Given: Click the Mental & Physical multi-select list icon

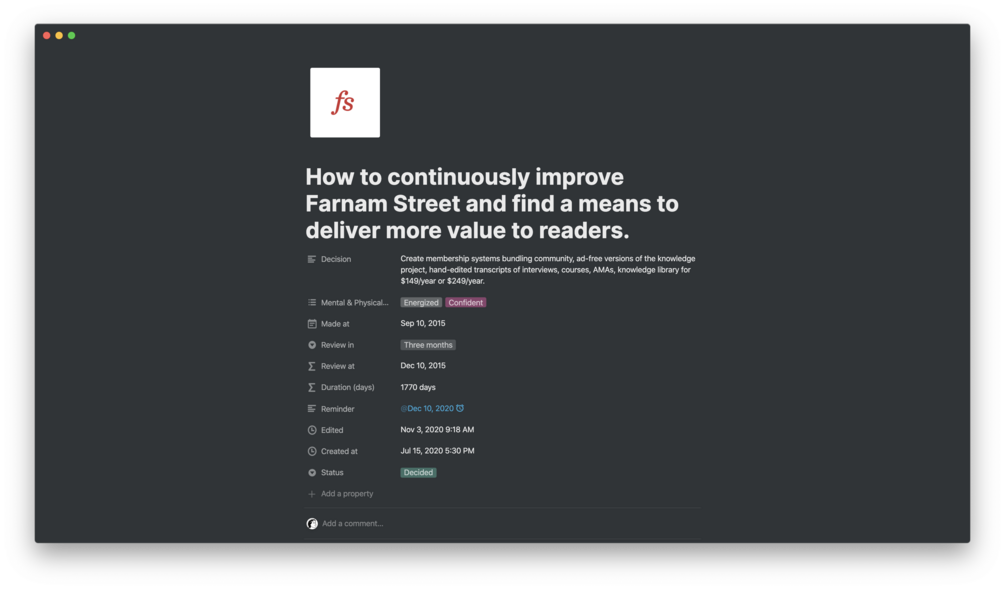Looking at the screenshot, I should (311, 303).
